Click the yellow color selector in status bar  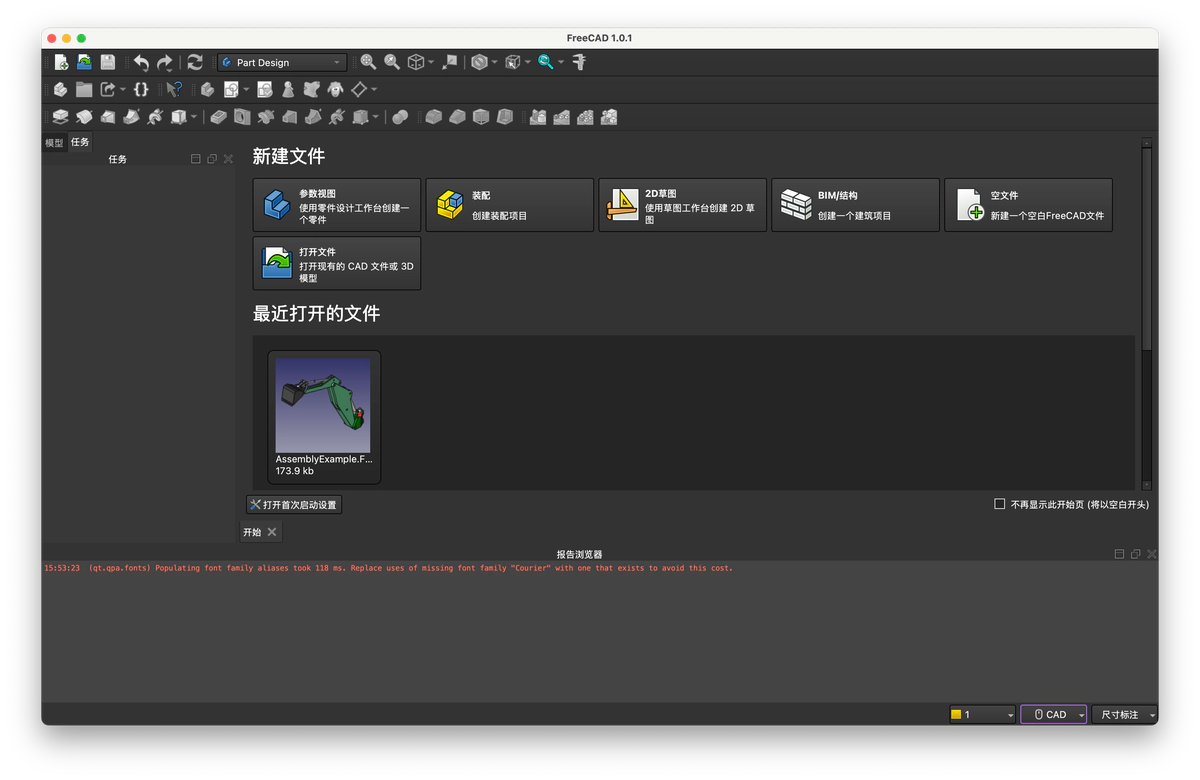[982, 714]
